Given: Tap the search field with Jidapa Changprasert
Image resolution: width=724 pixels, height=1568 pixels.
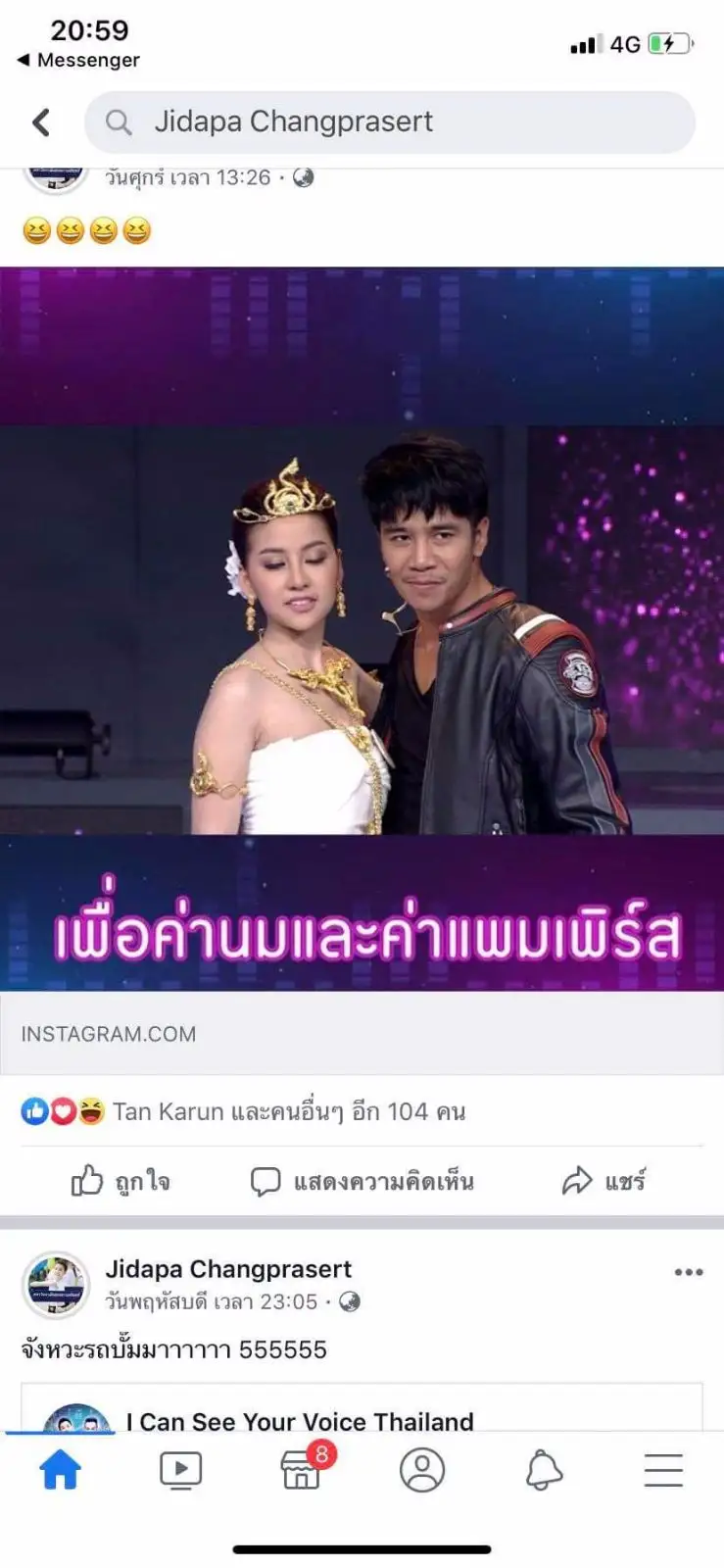Looking at the screenshot, I should [x=390, y=122].
